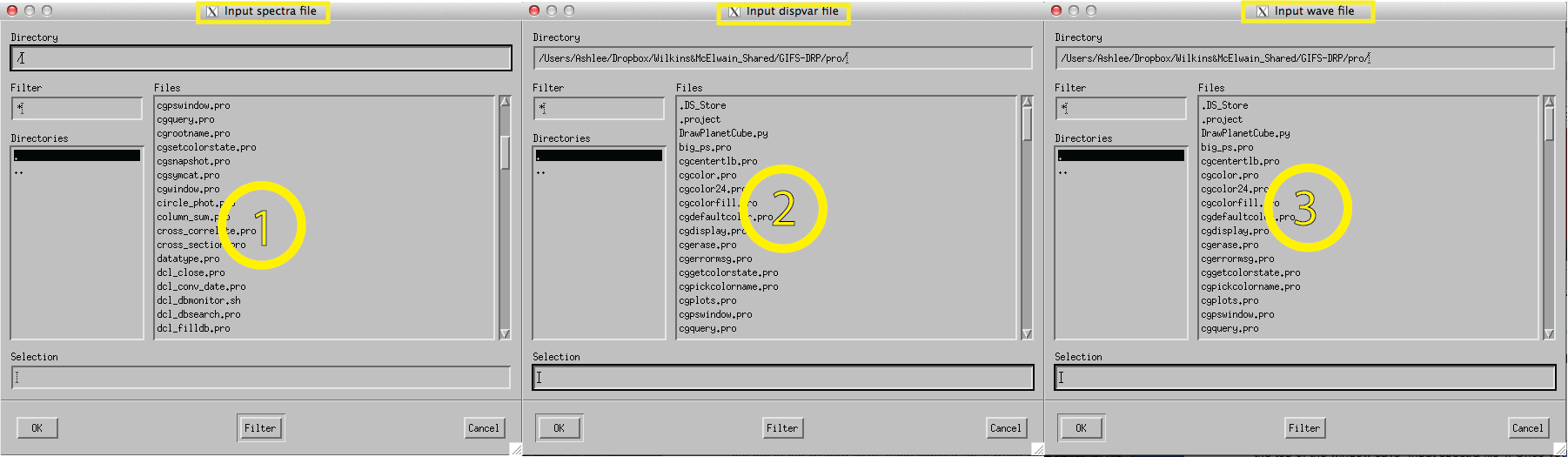
Task: Click Filter button in Input dispvar file dialog
Action: (x=782, y=428)
